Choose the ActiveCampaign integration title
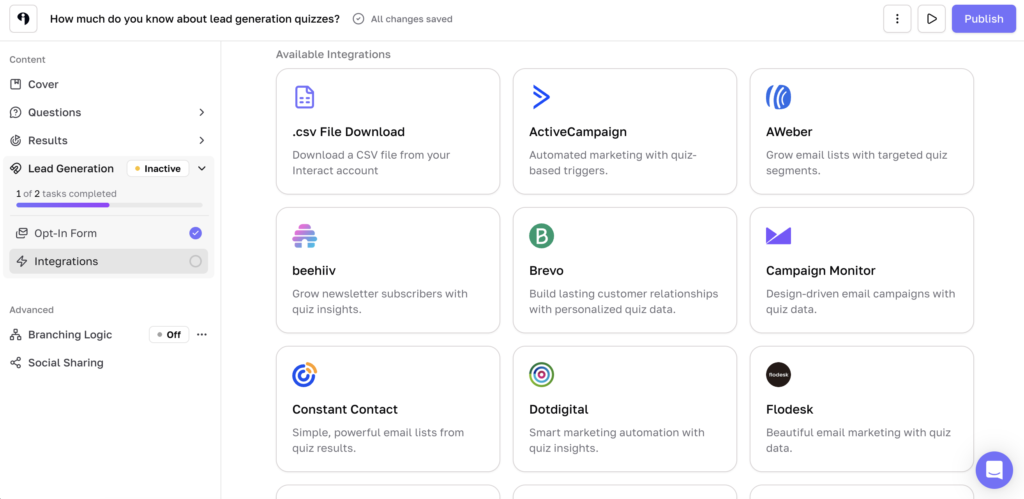This screenshot has width=1024, height=499. [x=578, y=132]
